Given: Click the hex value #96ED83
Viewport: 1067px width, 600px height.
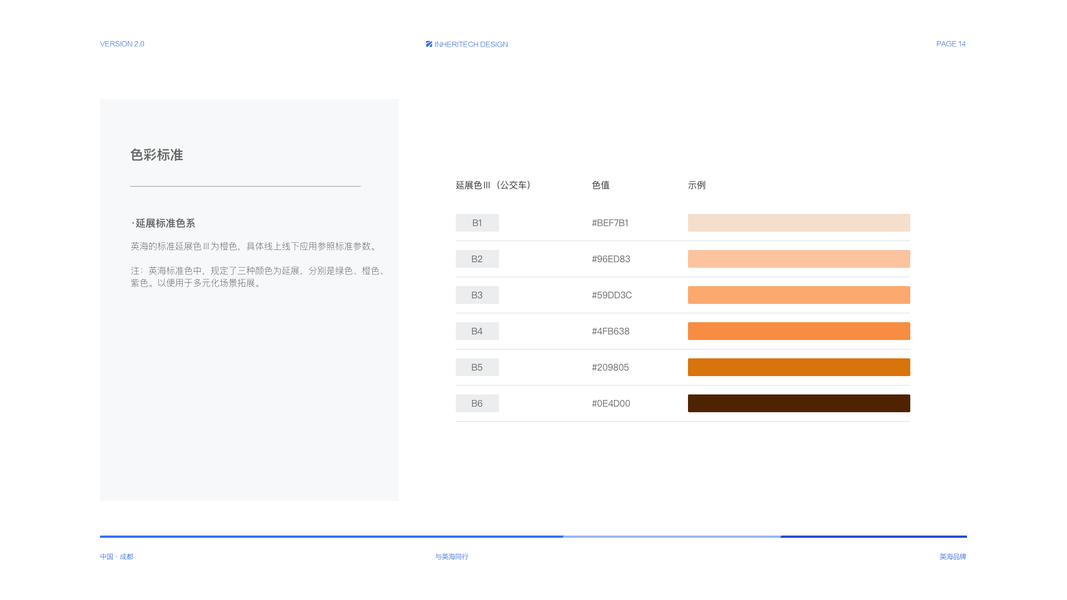Looking at the screenshot, I should [x=611, y=259].
